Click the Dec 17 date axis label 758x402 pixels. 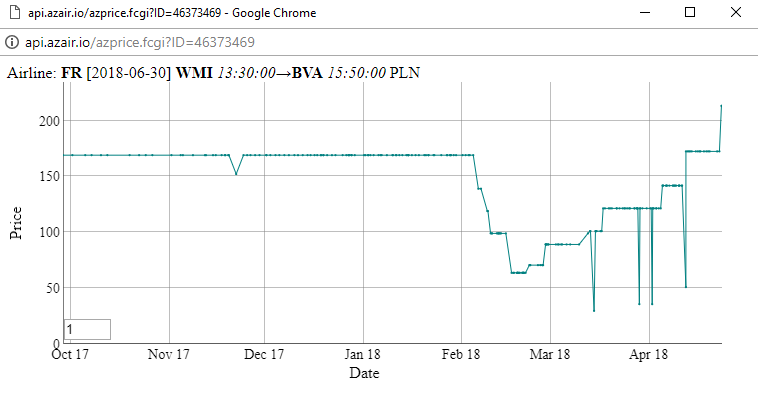[264, 354]
